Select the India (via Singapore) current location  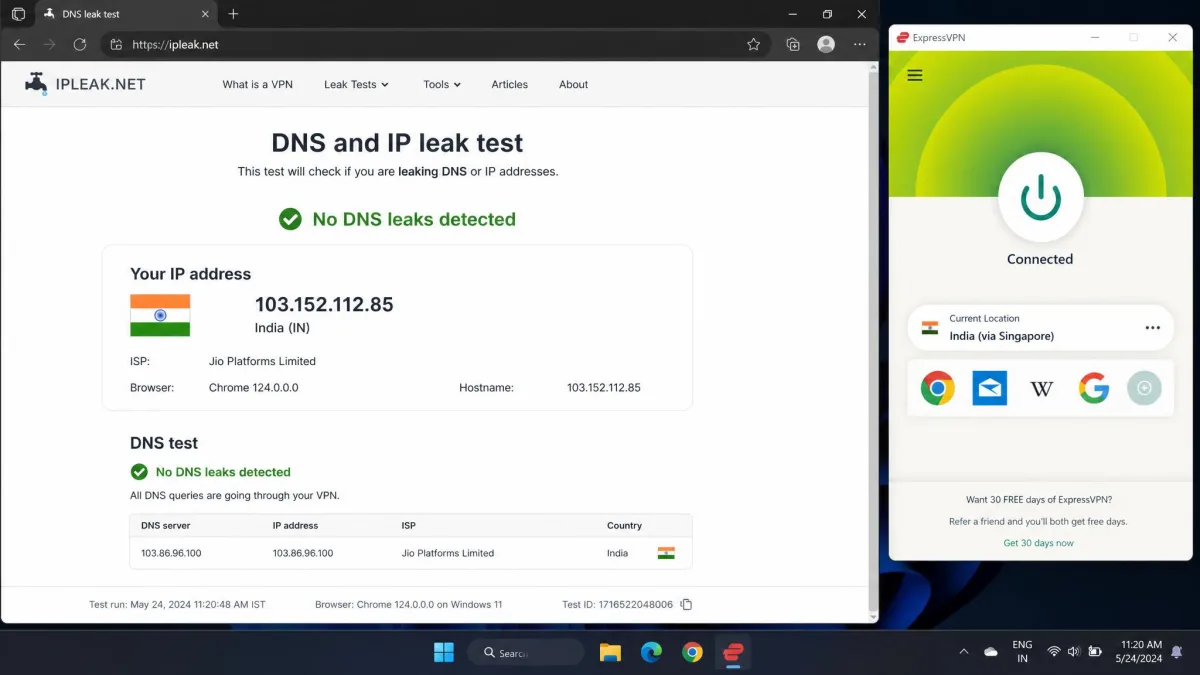pyautogui.click(x=1040, y=328)
